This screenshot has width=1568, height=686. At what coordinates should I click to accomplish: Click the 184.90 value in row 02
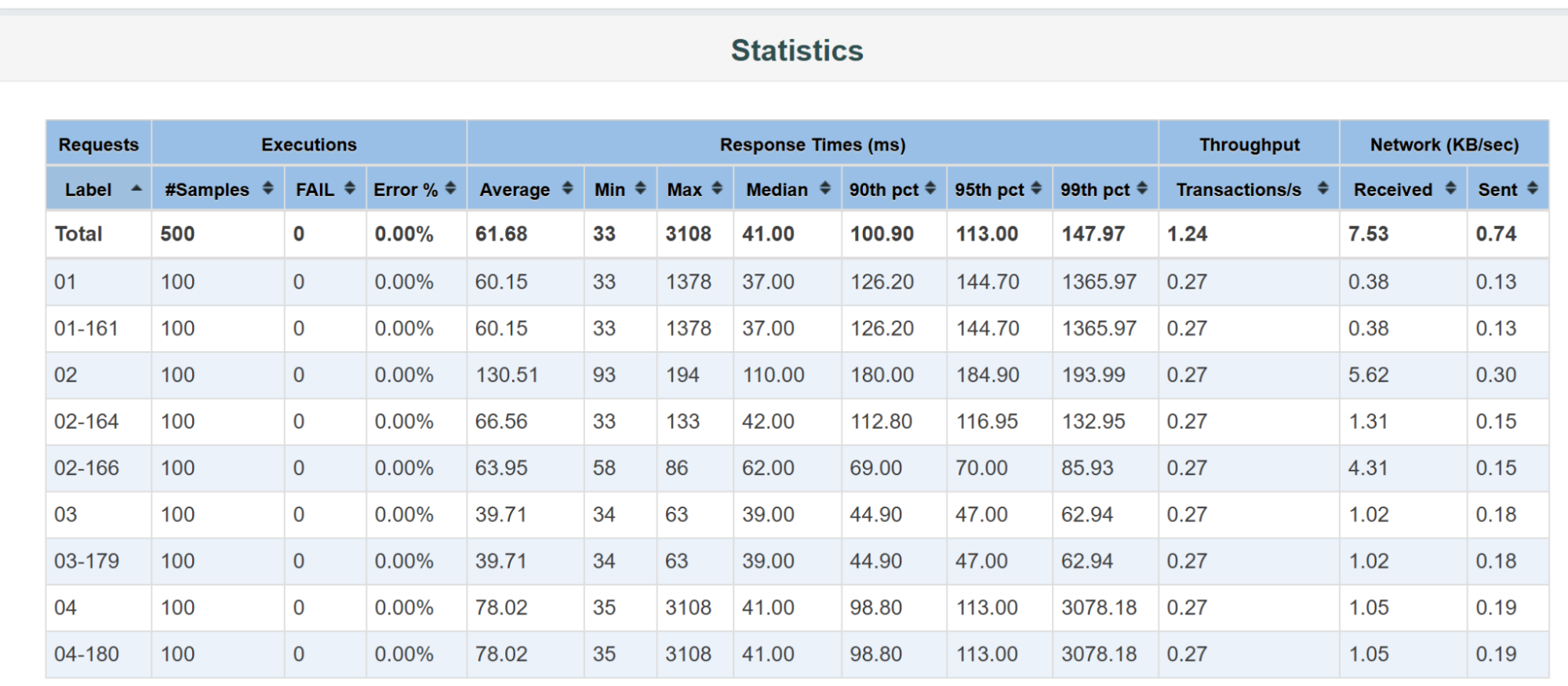988,375
